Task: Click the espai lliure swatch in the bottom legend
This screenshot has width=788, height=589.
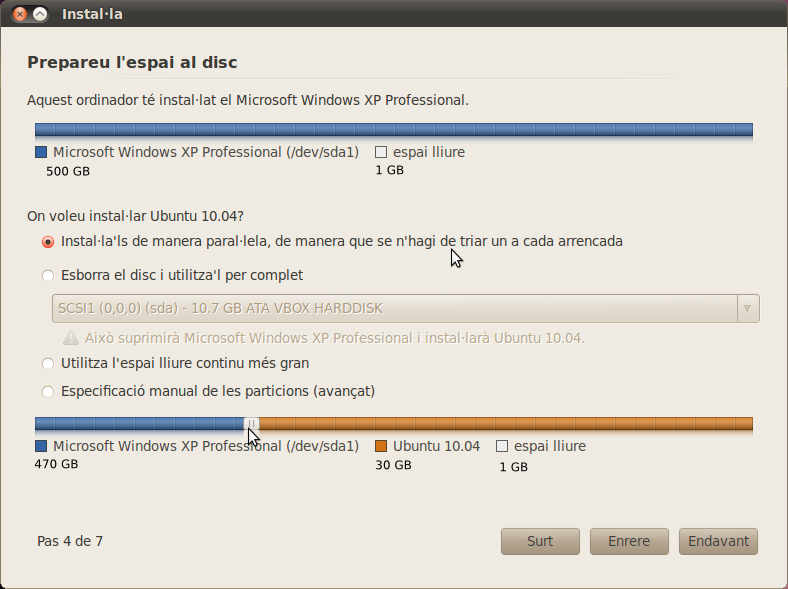Action: (x=502, y=446)
